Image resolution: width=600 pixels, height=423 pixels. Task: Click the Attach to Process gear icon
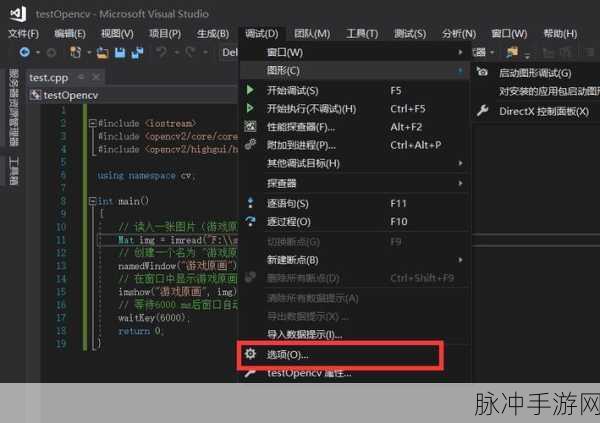coord(250,145)
